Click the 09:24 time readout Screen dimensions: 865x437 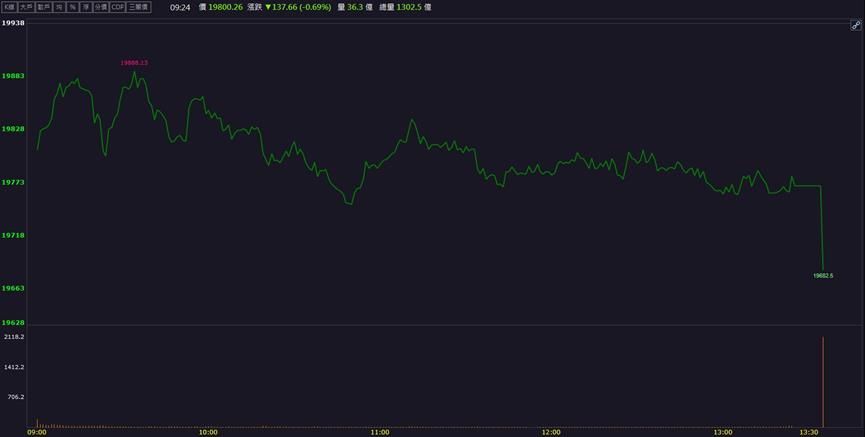pyautogui.click(x=180, y=8)
